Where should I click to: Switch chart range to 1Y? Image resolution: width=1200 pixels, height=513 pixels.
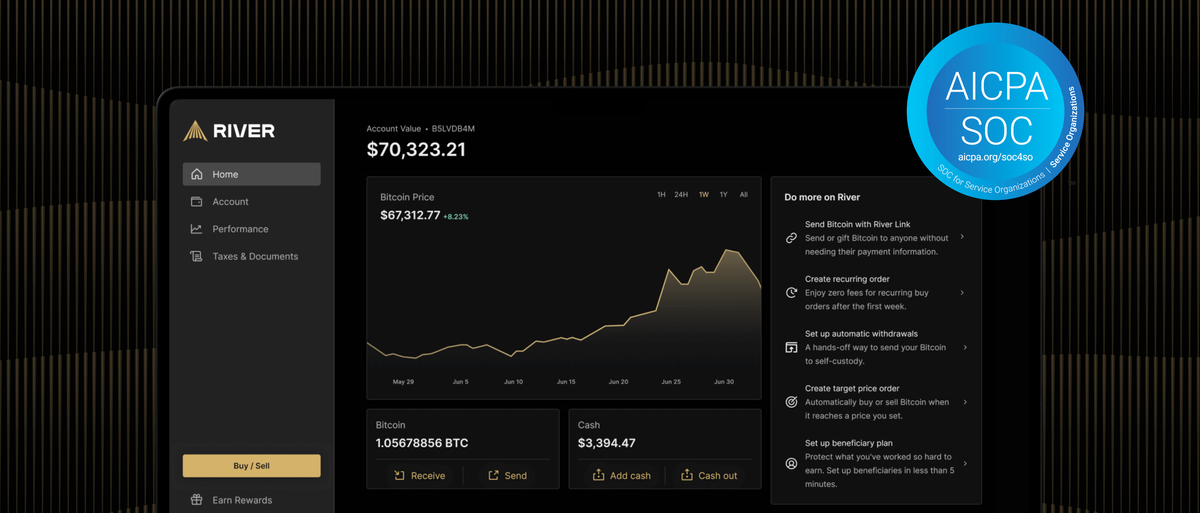pyautogui.click(x=724, y=195)
